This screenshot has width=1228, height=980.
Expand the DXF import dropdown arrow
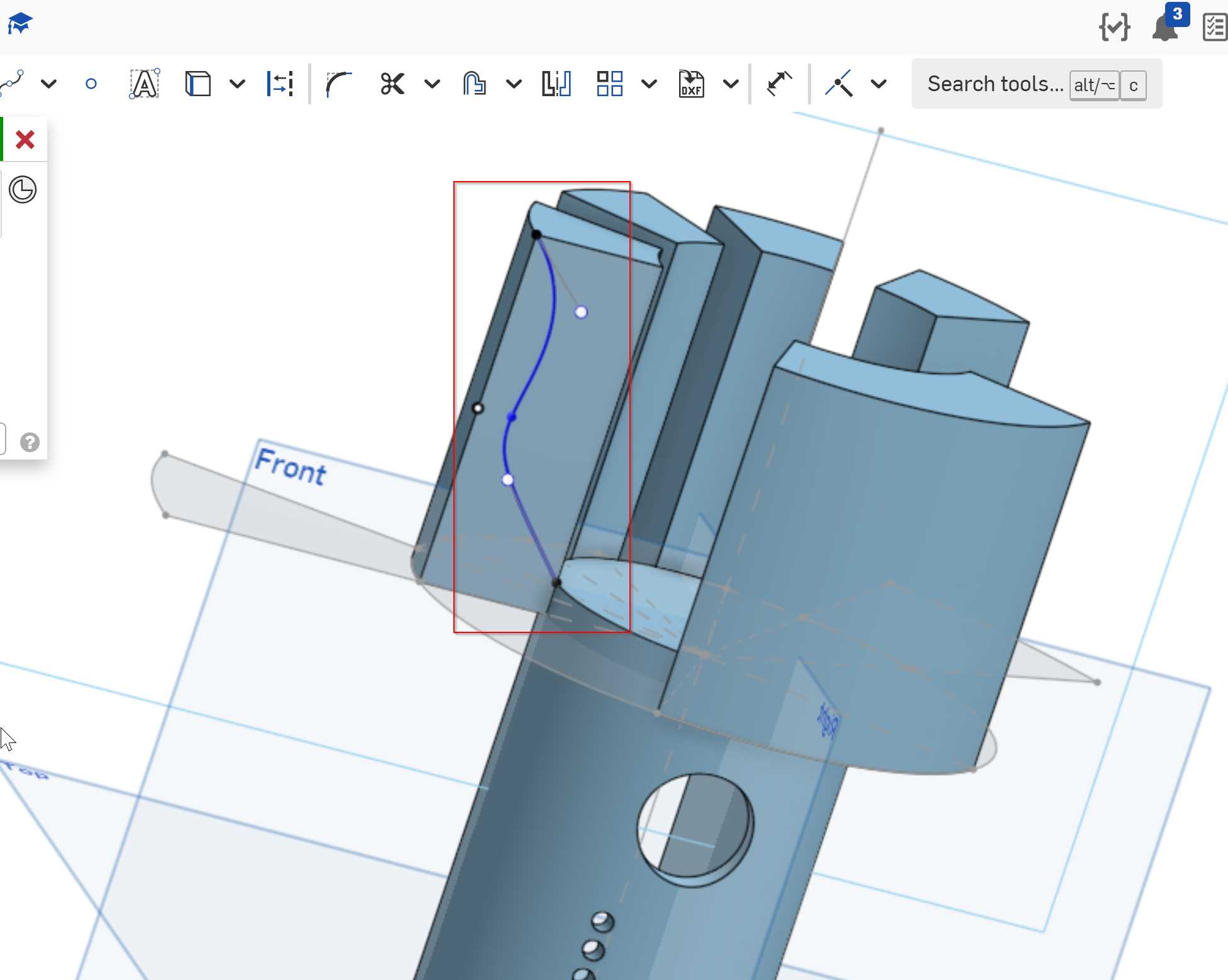point(731,84)
